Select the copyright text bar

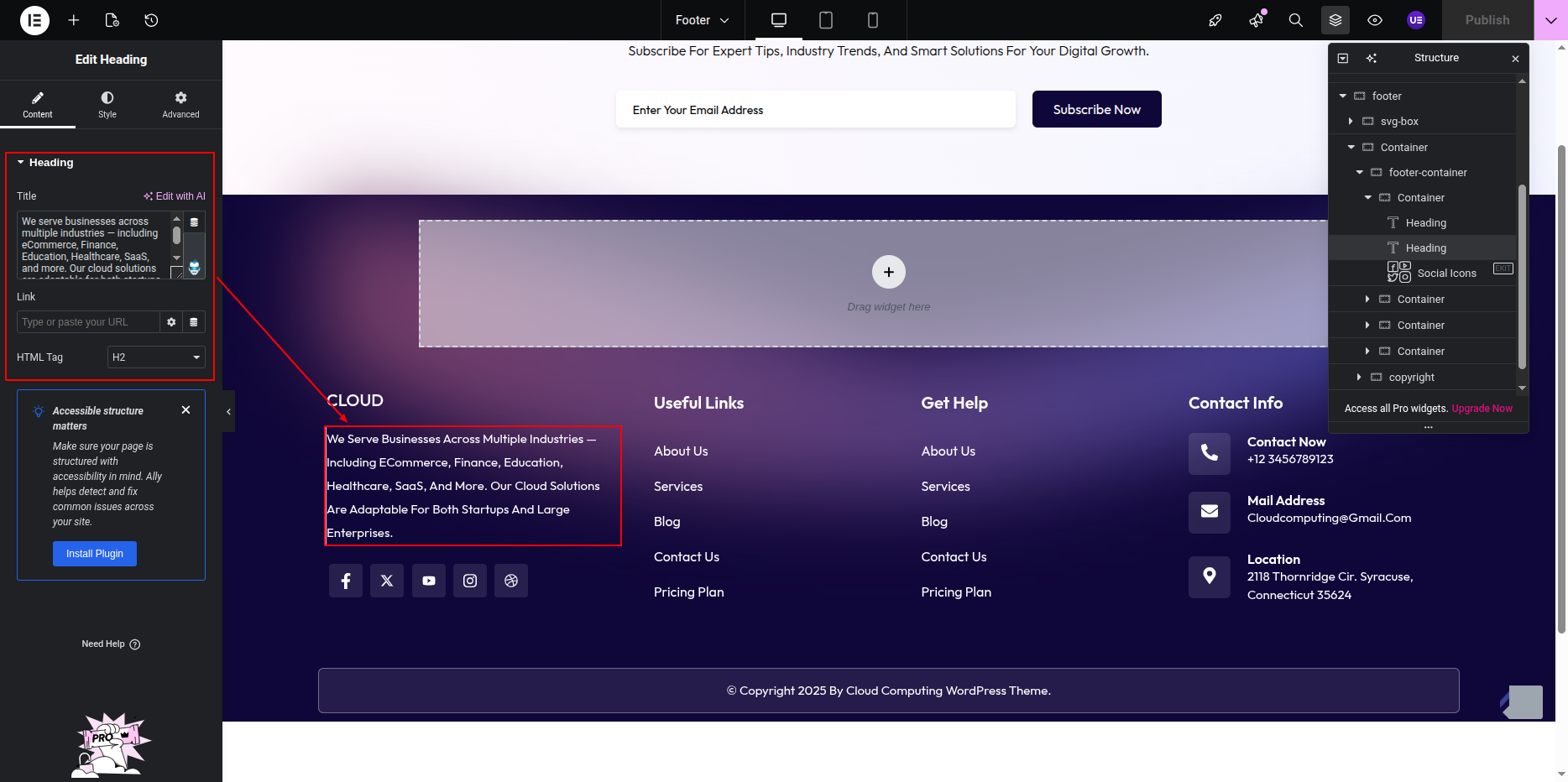point(889,691)
